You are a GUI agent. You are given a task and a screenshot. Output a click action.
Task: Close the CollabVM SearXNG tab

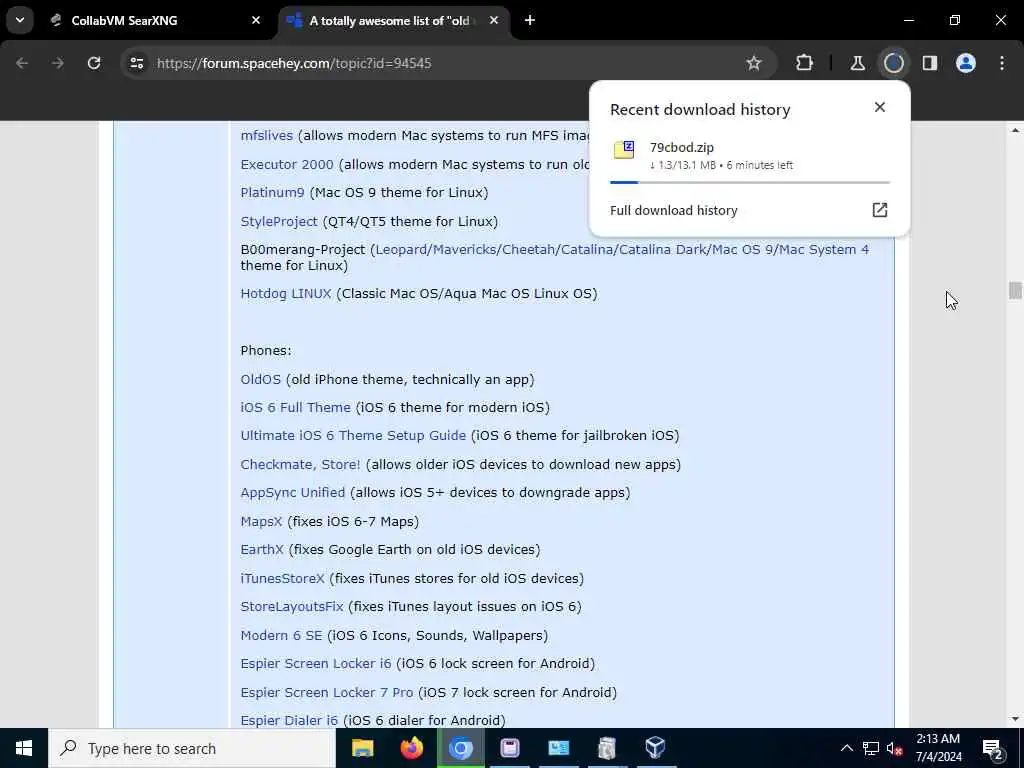[x=256, y=20]
